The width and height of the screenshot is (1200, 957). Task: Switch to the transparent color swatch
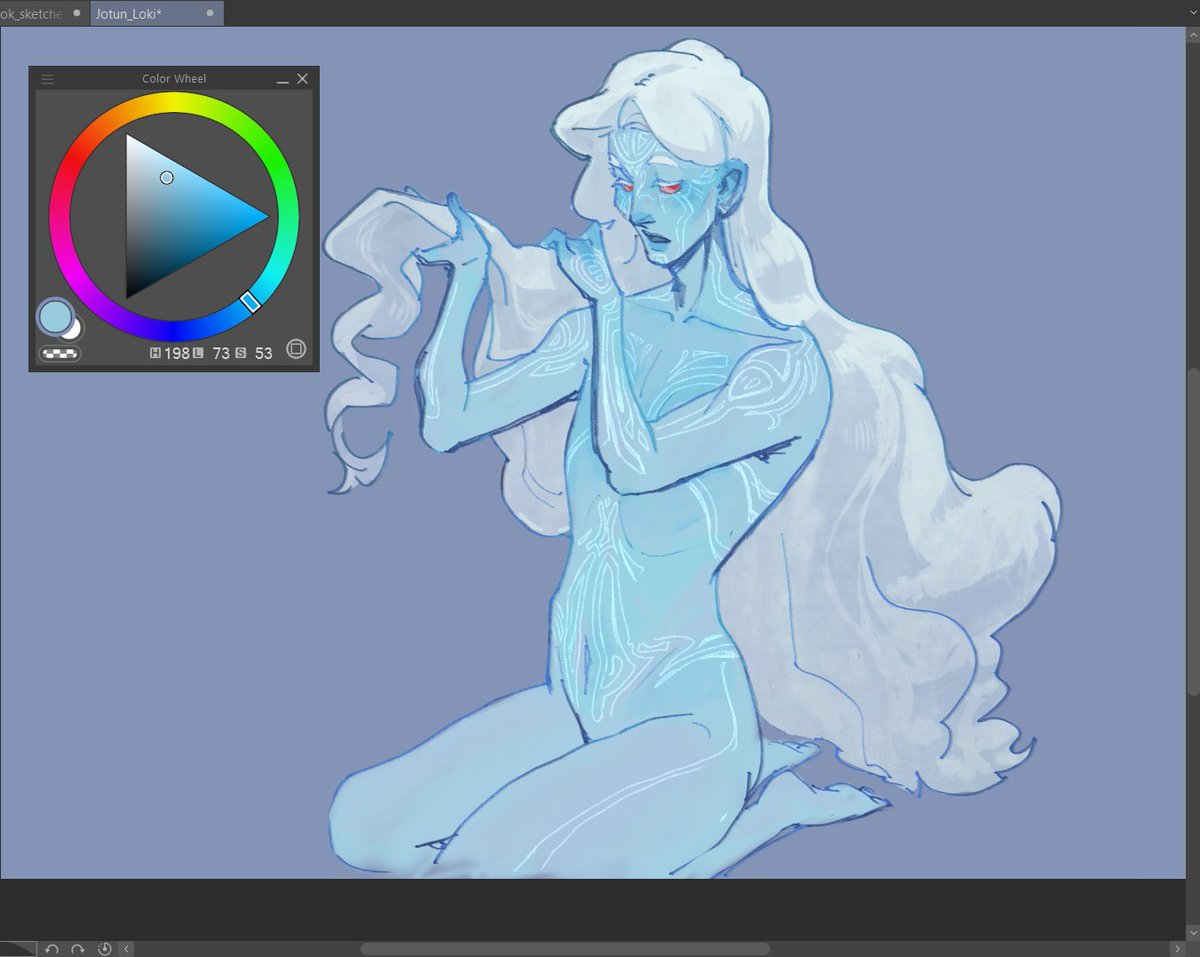point(59,353)
